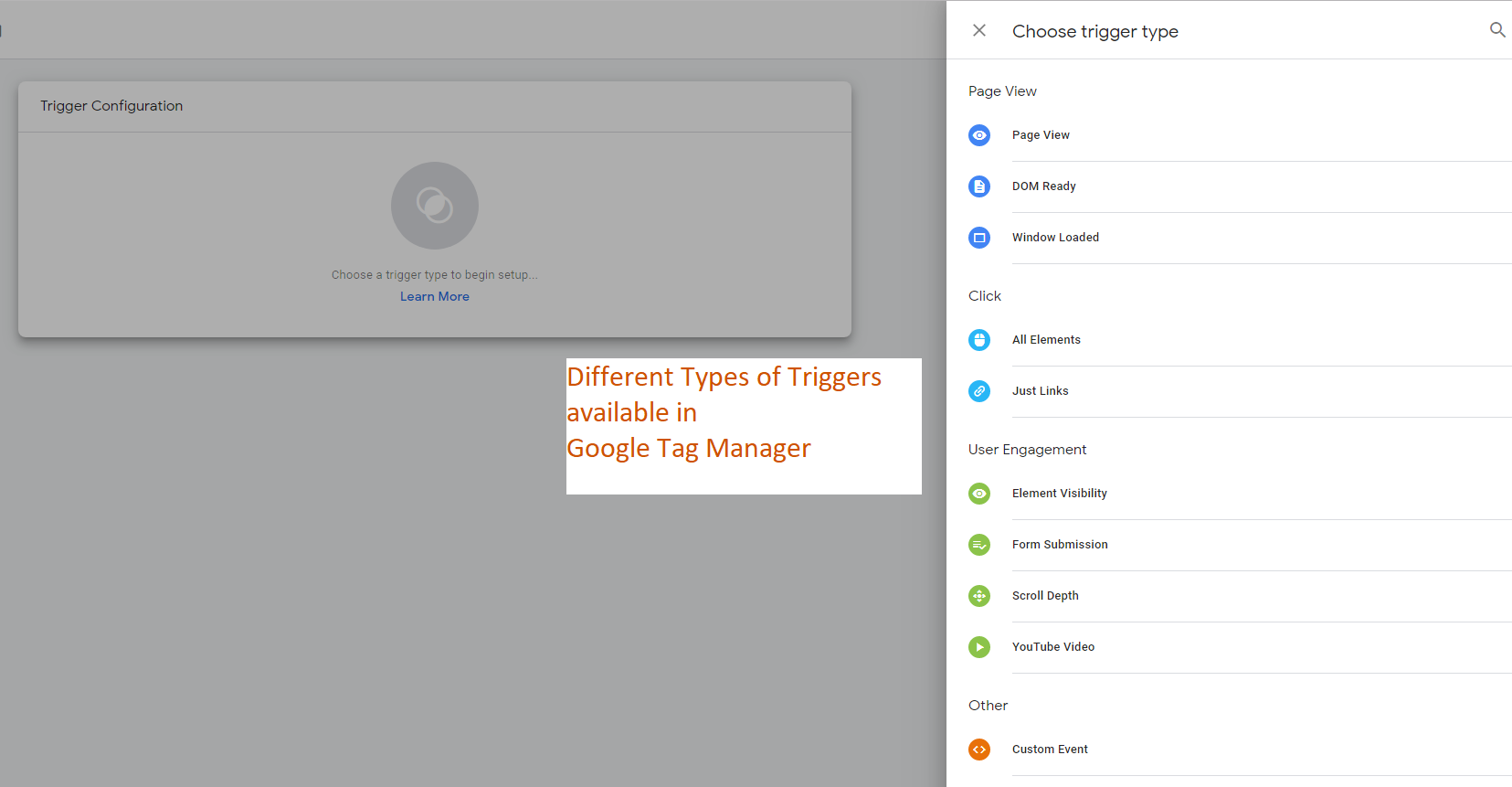1512x787 pixels.
Task: Open search in trigger type panel
Action: click(1497, 30)
